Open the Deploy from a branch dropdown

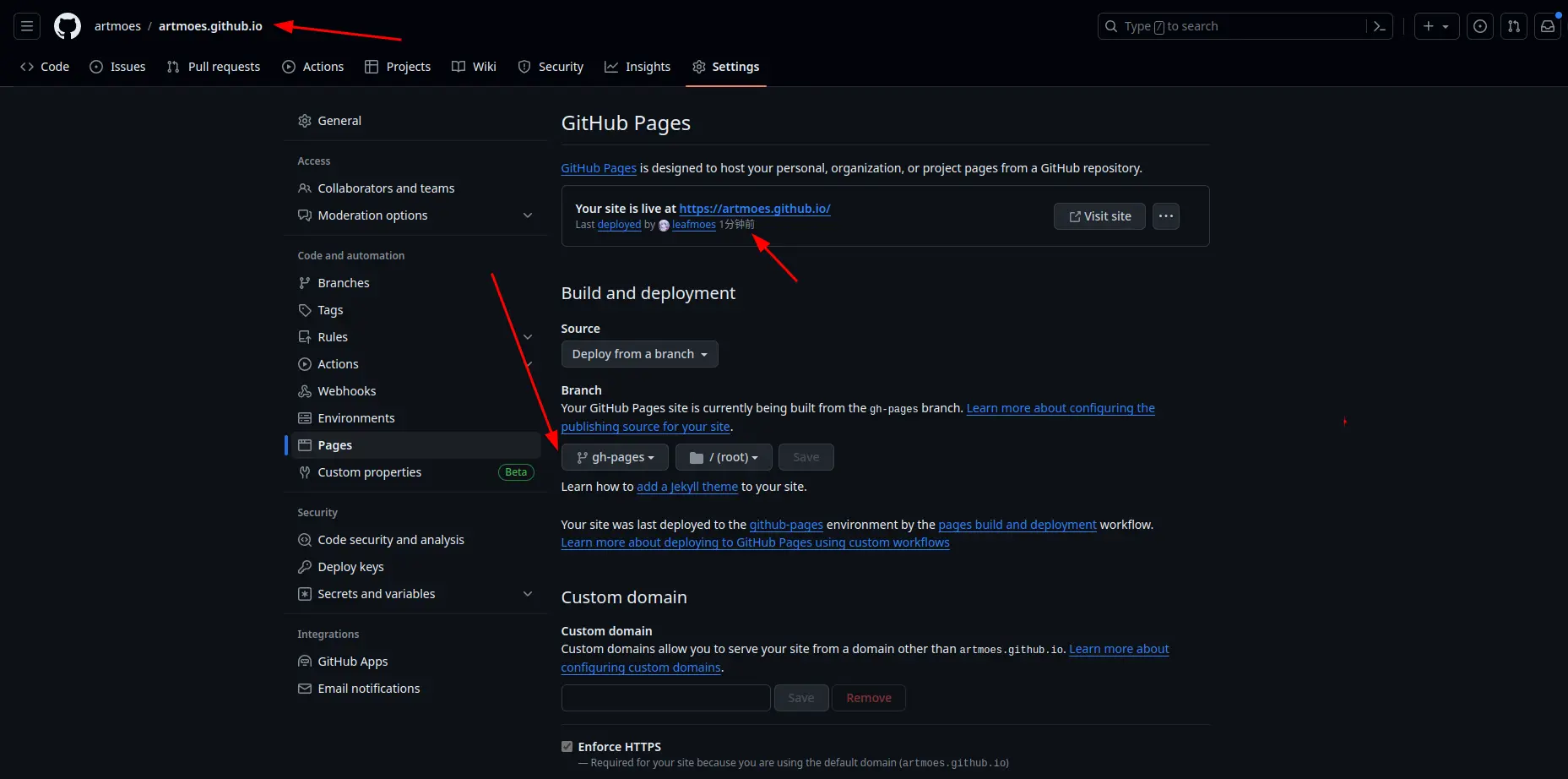click(639, 354)
